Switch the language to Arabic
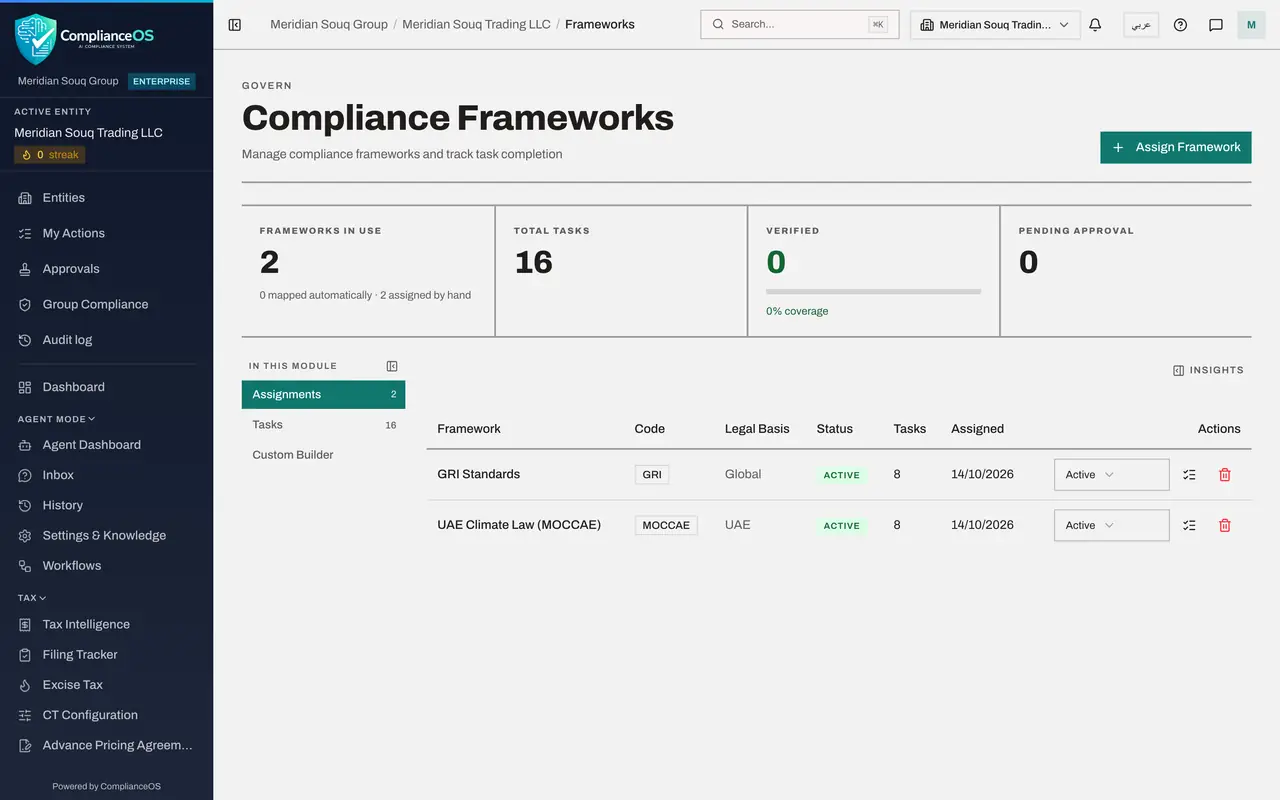 tap(1141, 25)
